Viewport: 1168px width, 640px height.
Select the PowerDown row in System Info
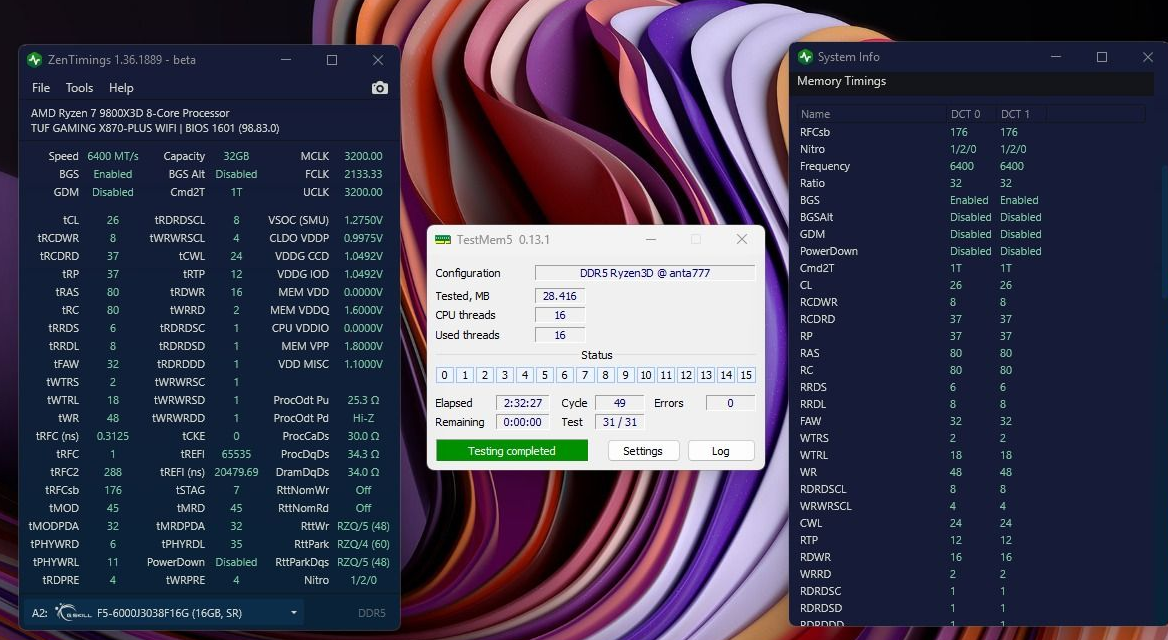971,251
